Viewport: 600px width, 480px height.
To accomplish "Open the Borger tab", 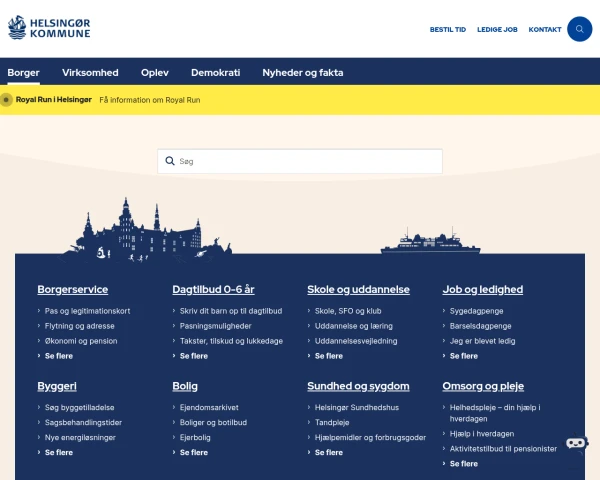I will 23,72.
